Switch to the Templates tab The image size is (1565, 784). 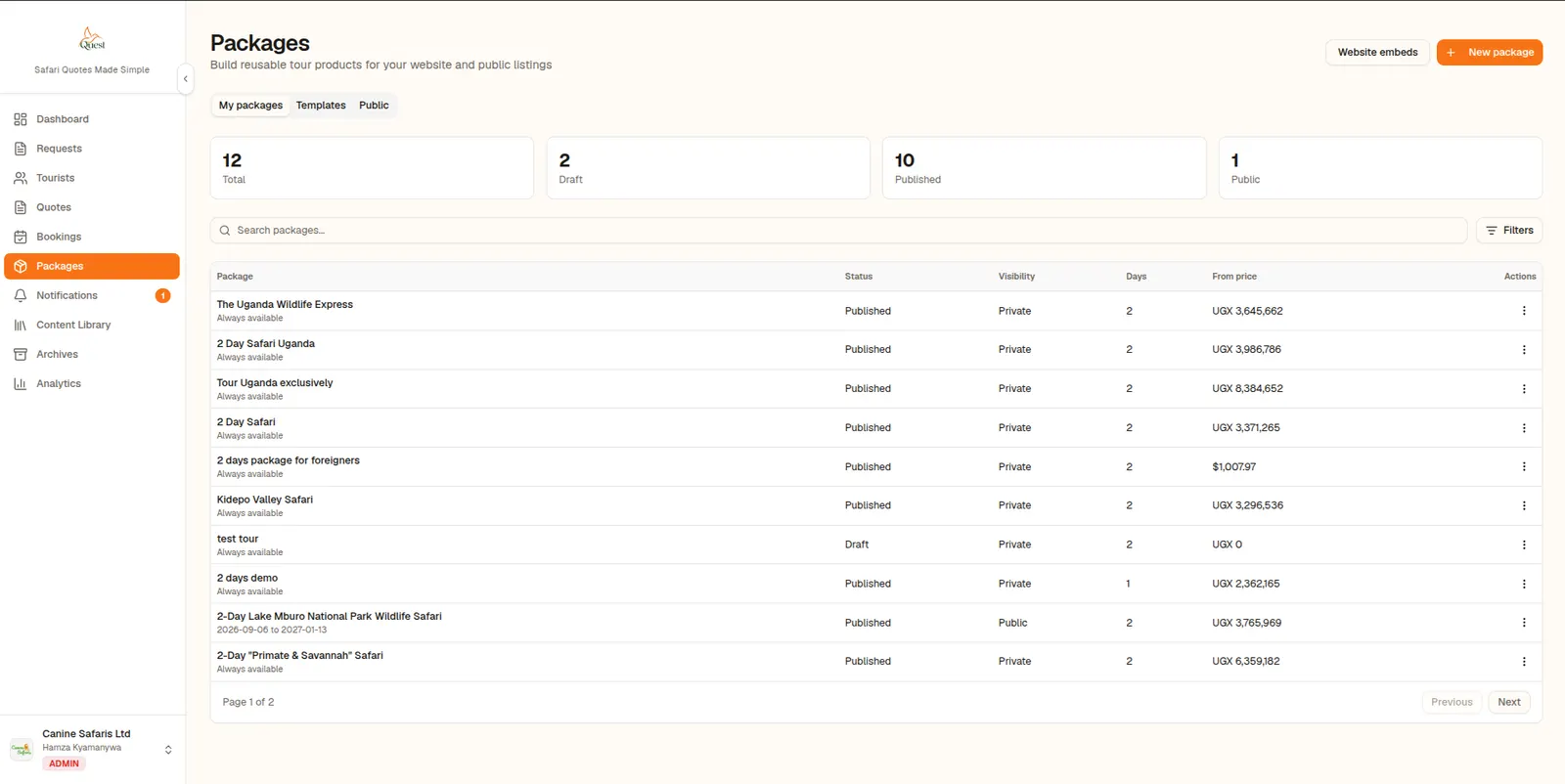[x=321, y=106]
